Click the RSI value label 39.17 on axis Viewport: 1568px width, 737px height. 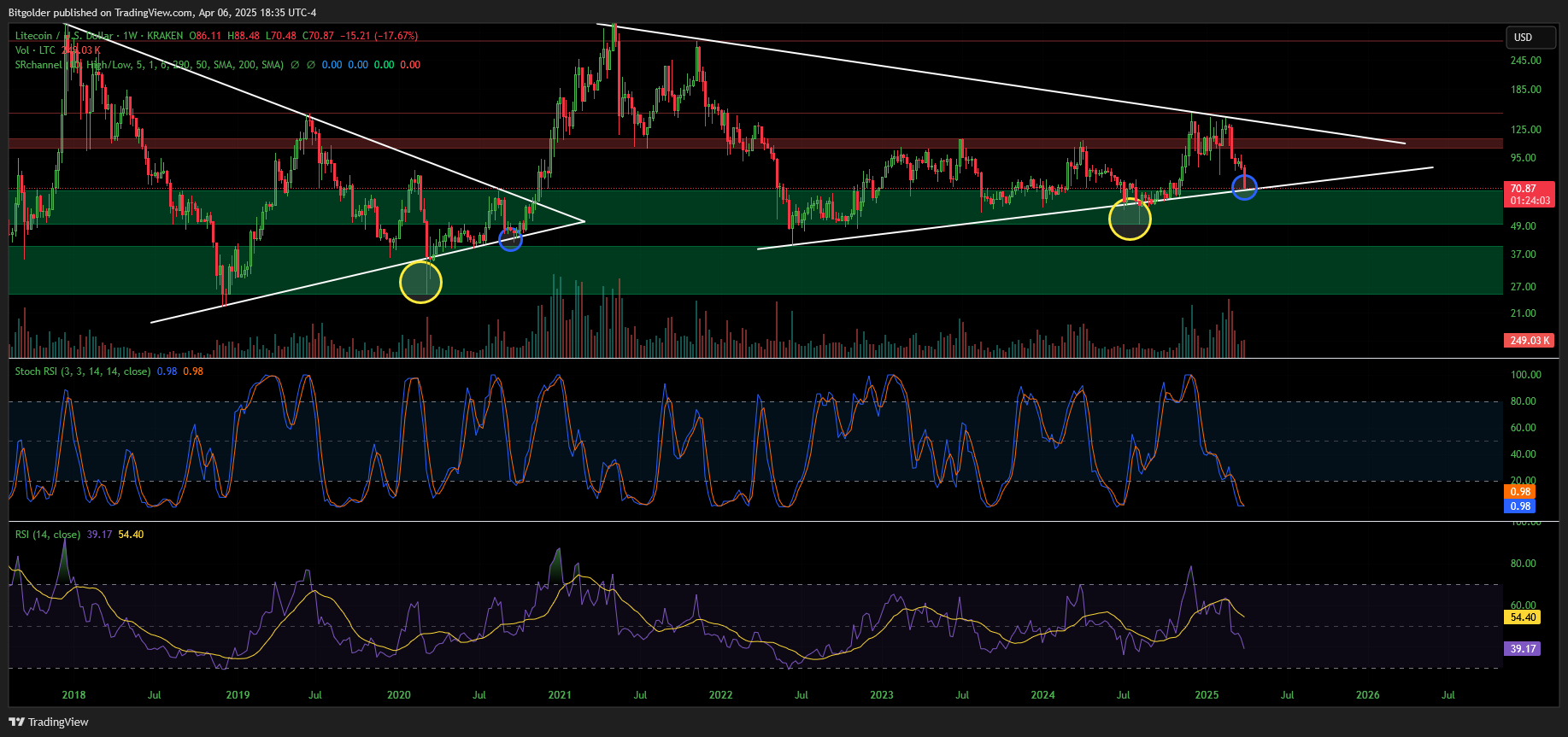pyautogui.click(x=1523, y=649)
